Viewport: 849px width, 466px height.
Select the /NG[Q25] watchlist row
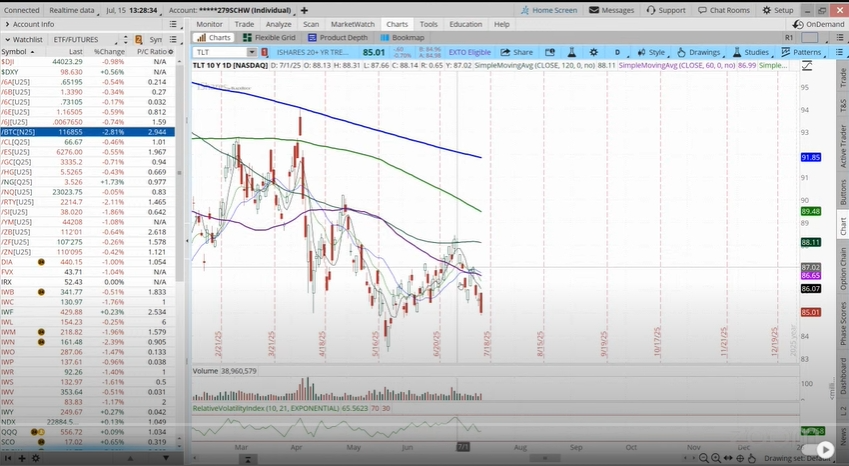[x=87, y=182]
